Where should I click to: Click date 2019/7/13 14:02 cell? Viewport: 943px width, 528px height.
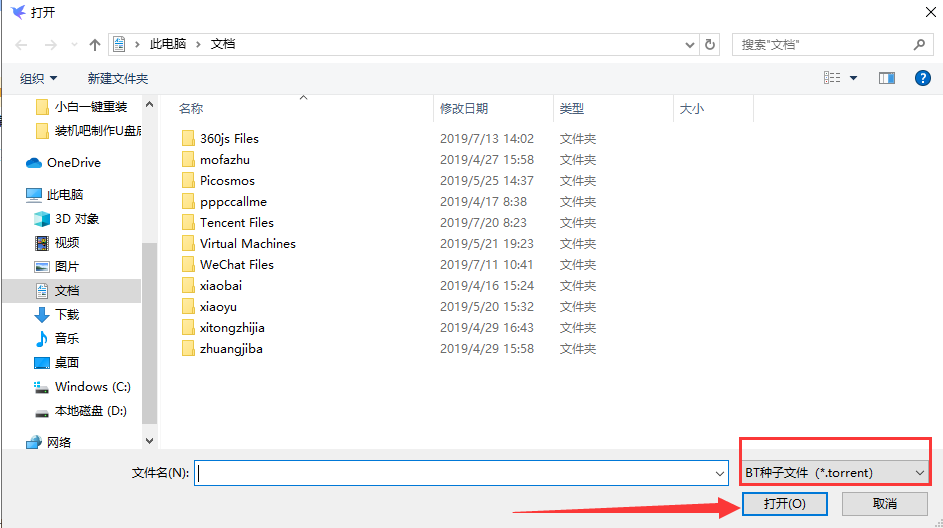click(x=487, y=139)
